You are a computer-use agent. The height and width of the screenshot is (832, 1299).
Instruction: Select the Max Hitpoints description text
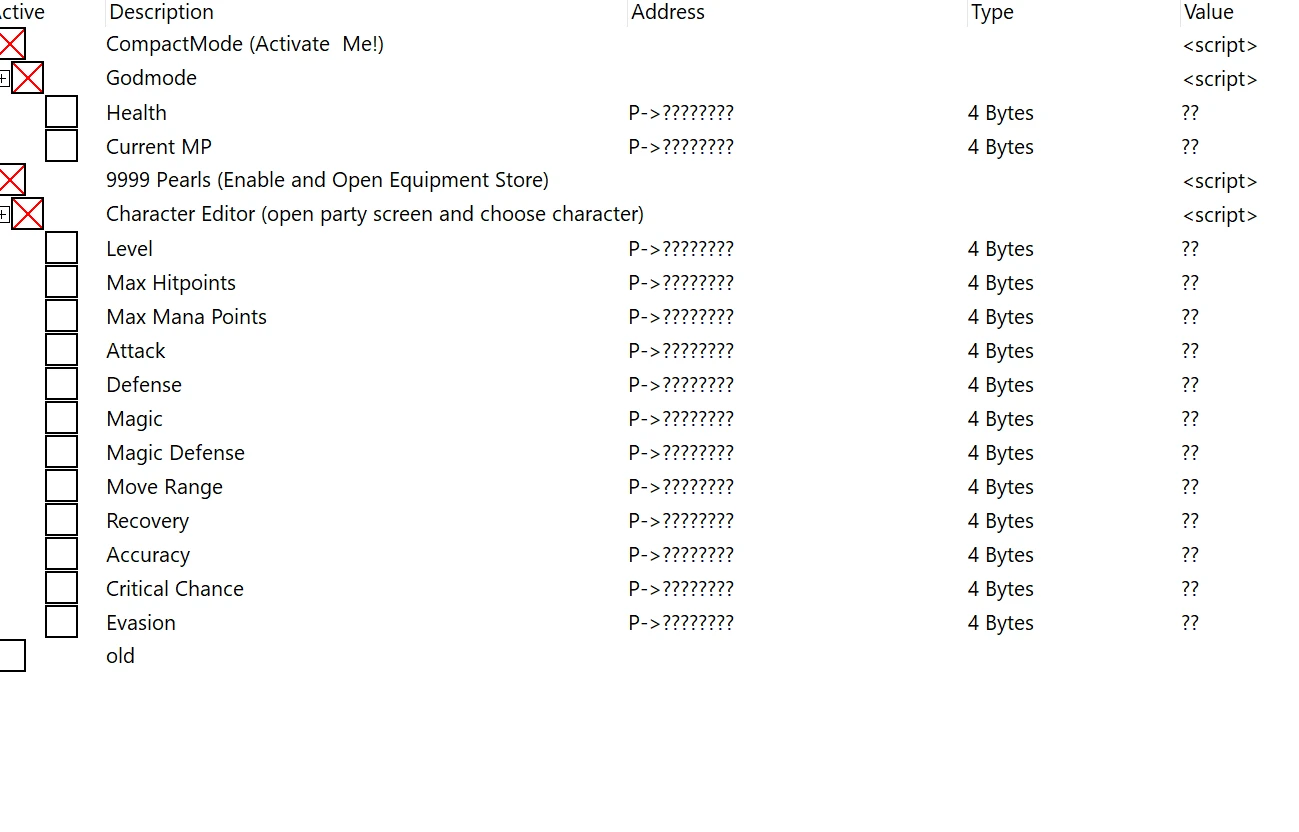click(171, 282)
